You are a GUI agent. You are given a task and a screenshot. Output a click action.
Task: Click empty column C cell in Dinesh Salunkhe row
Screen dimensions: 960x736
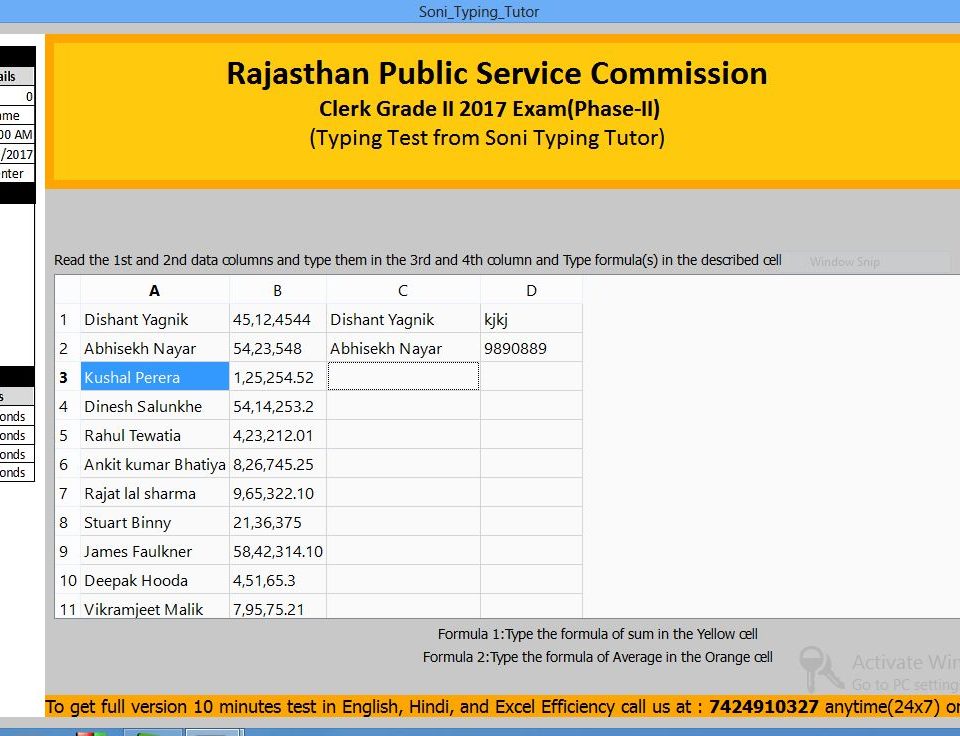click(x=403, y=406)
